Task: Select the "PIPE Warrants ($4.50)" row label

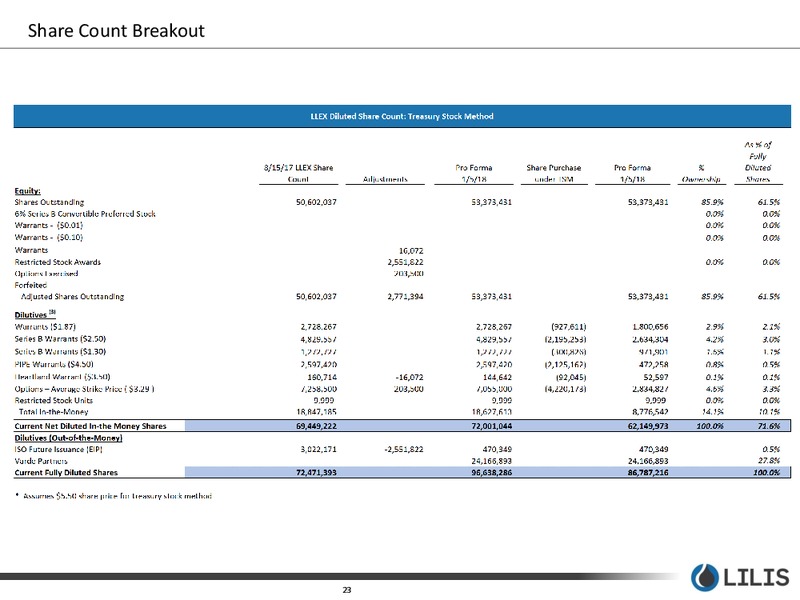Action: coord(54,364)
